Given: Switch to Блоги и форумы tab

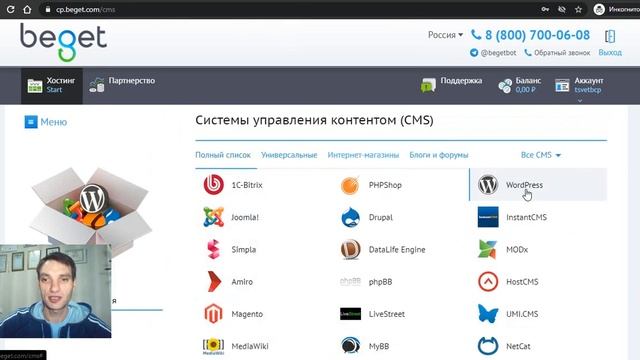Looking at the screenshot, I should [x=439, y=155].
